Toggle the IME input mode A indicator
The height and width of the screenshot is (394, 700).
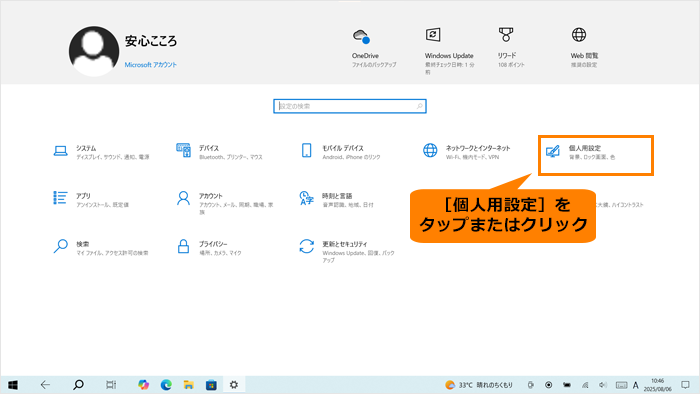click(636, 385)
